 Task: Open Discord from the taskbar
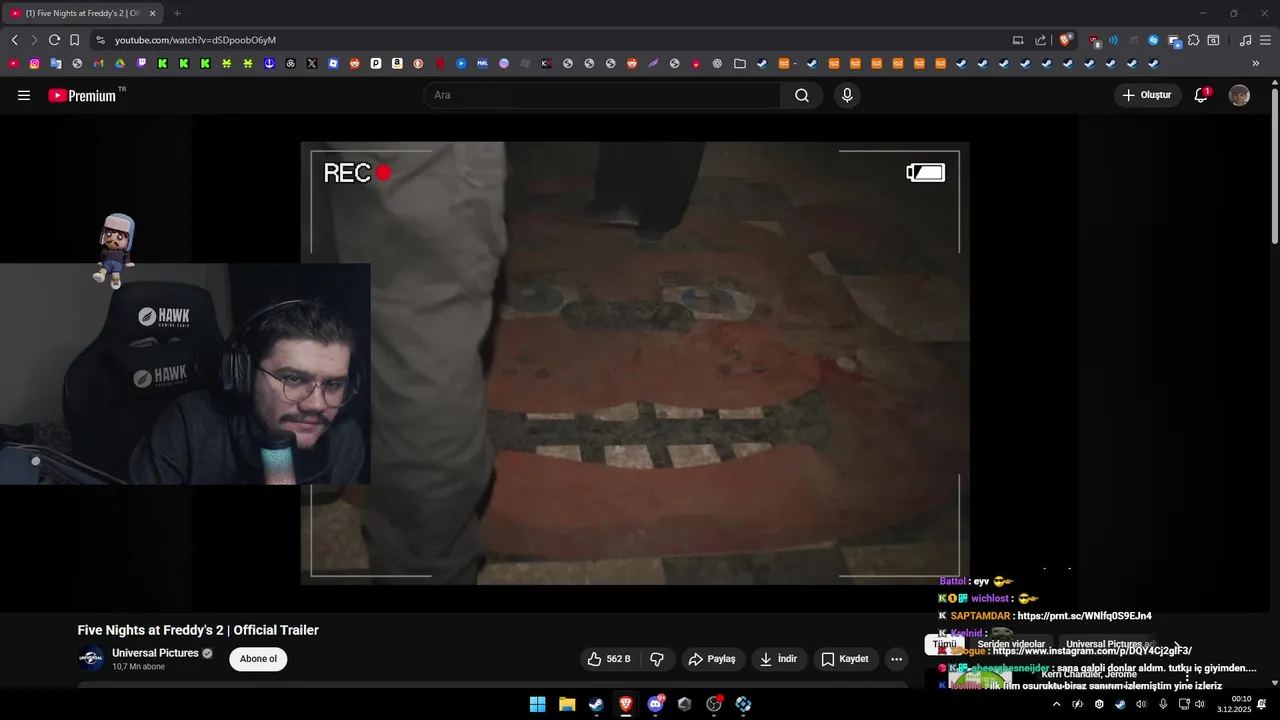pyautogui.click(x=655, y=704)
